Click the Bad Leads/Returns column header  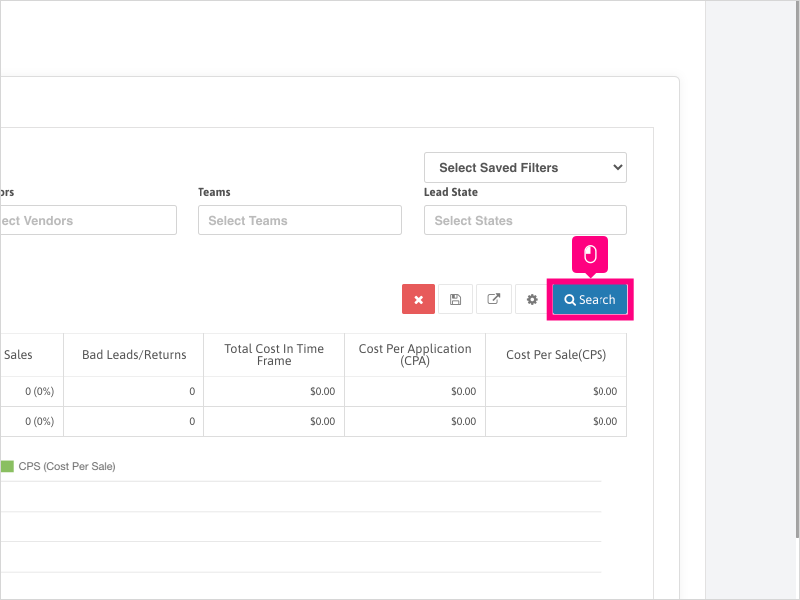tap(134, 355)
